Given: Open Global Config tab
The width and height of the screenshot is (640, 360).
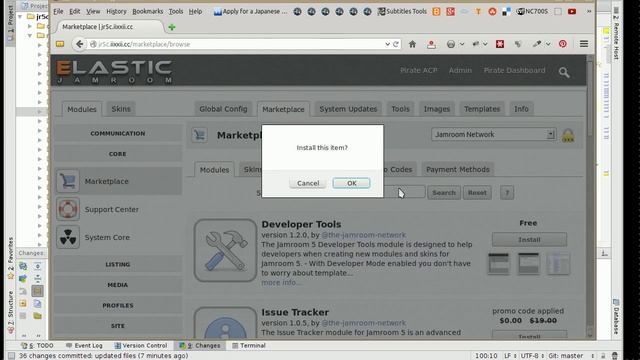Looking at the screenshot, I should coord(223,109).
